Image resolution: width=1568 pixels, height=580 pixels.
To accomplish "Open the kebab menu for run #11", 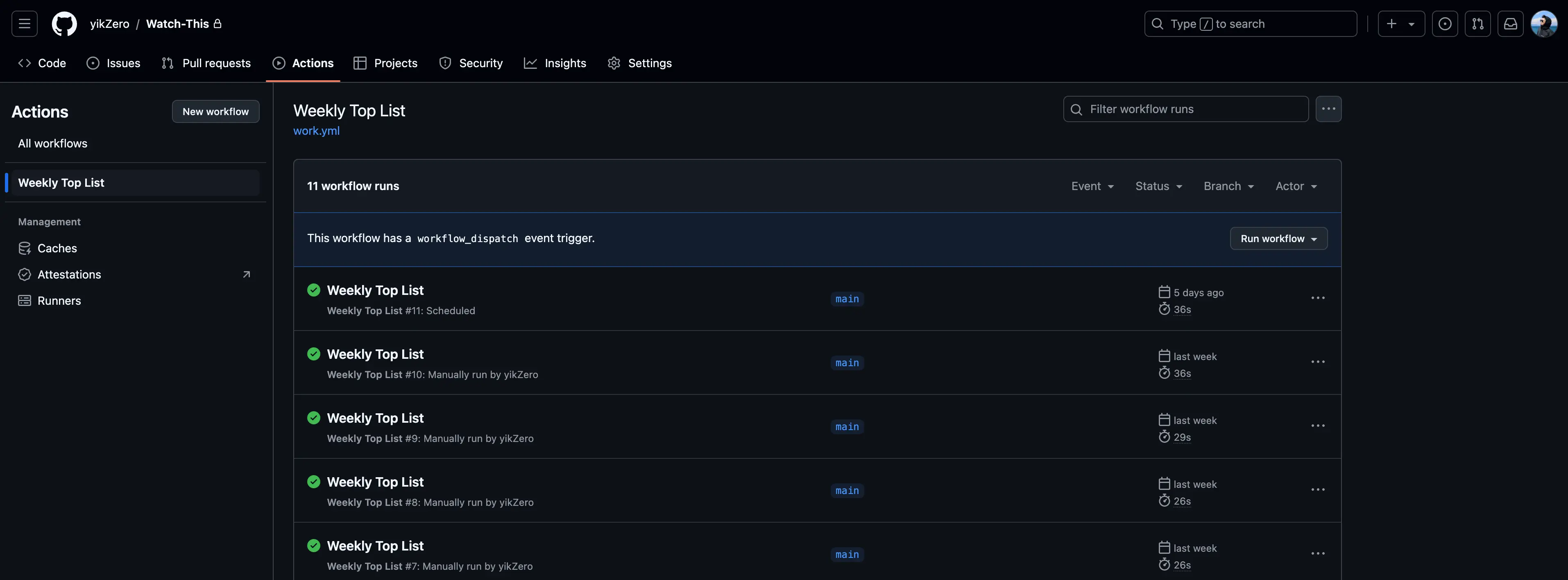I will point(1317,298).
